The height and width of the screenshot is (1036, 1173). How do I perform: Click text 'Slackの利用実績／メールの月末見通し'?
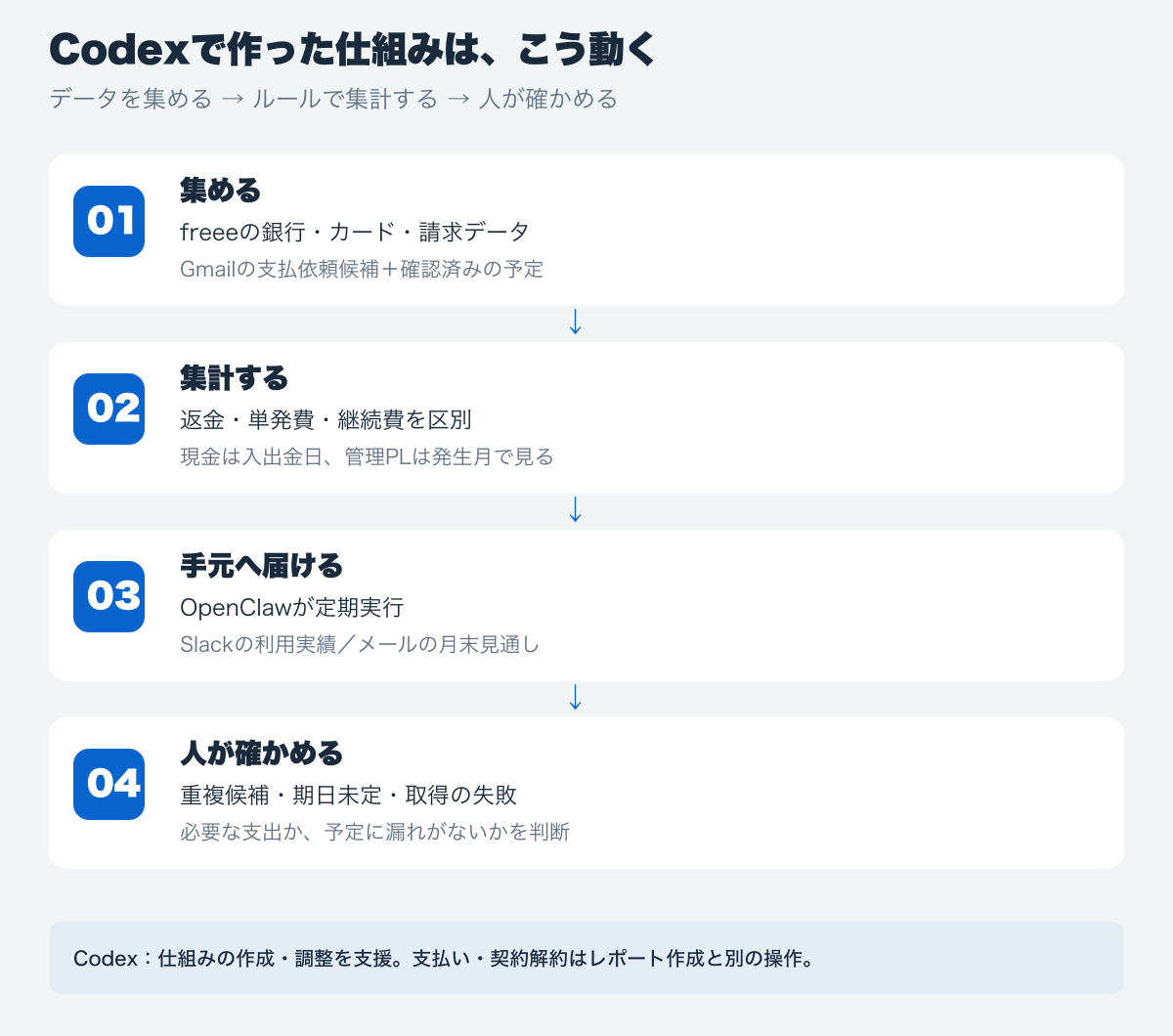tap(360, 644)
